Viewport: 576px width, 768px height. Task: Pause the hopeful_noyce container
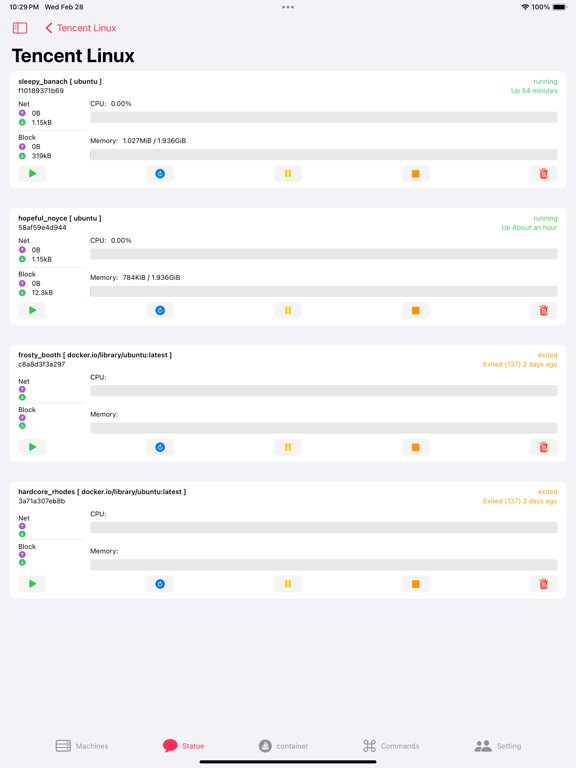[x=288, y=310]
